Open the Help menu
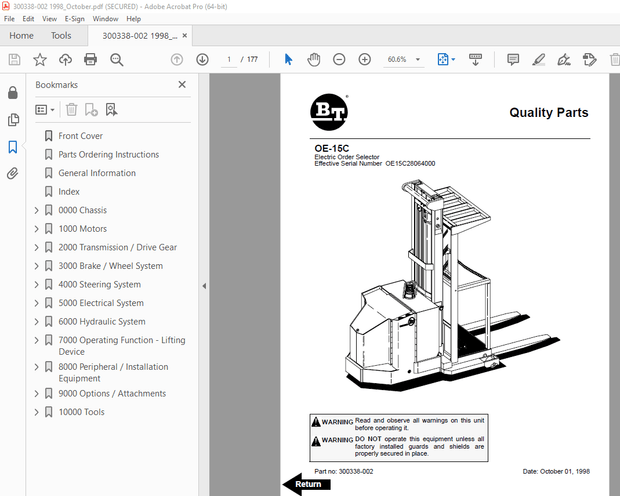The image size is (620, 496). tap(134, 19)
